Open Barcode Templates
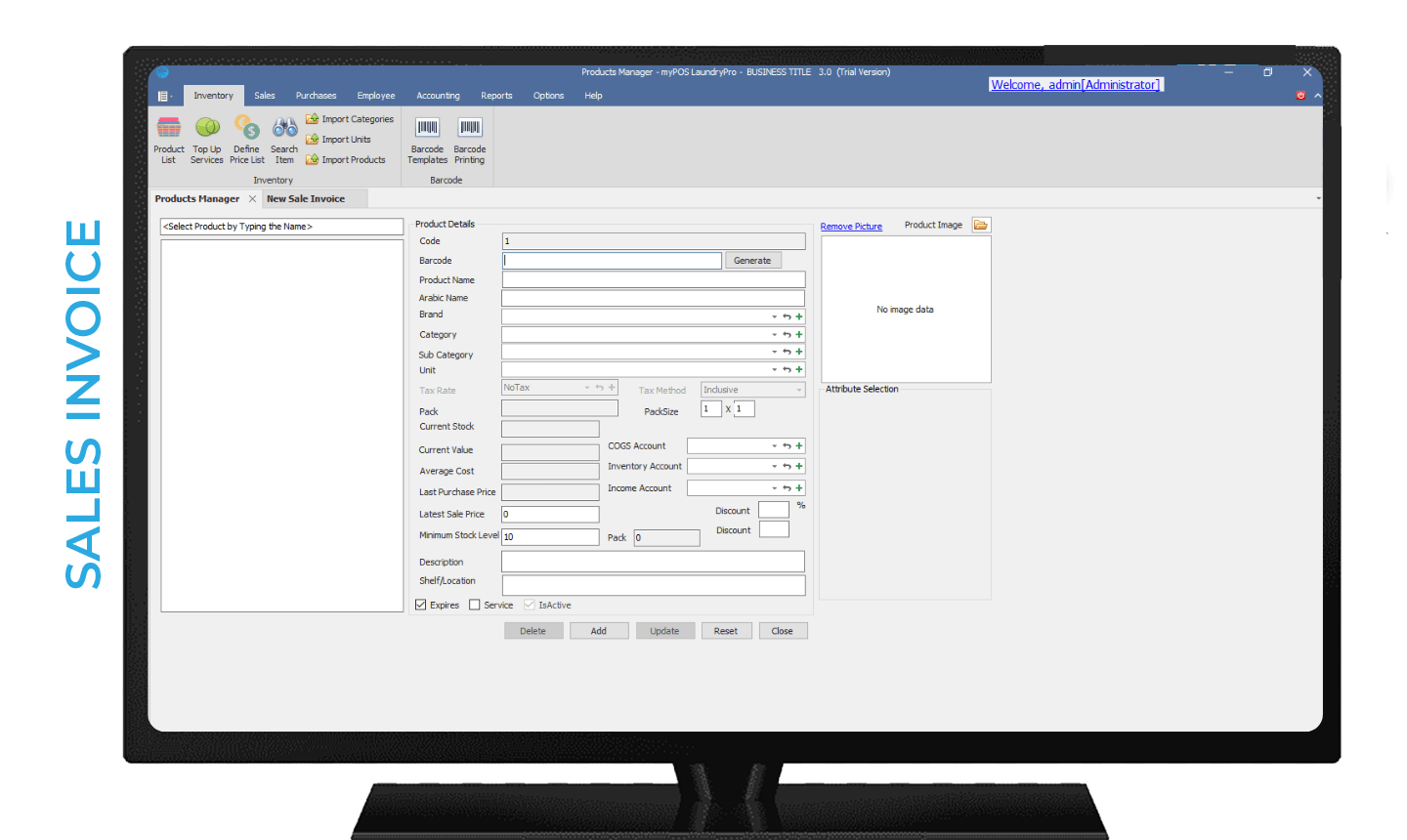This screenshot has width=1407, height=840. (426, 138)
